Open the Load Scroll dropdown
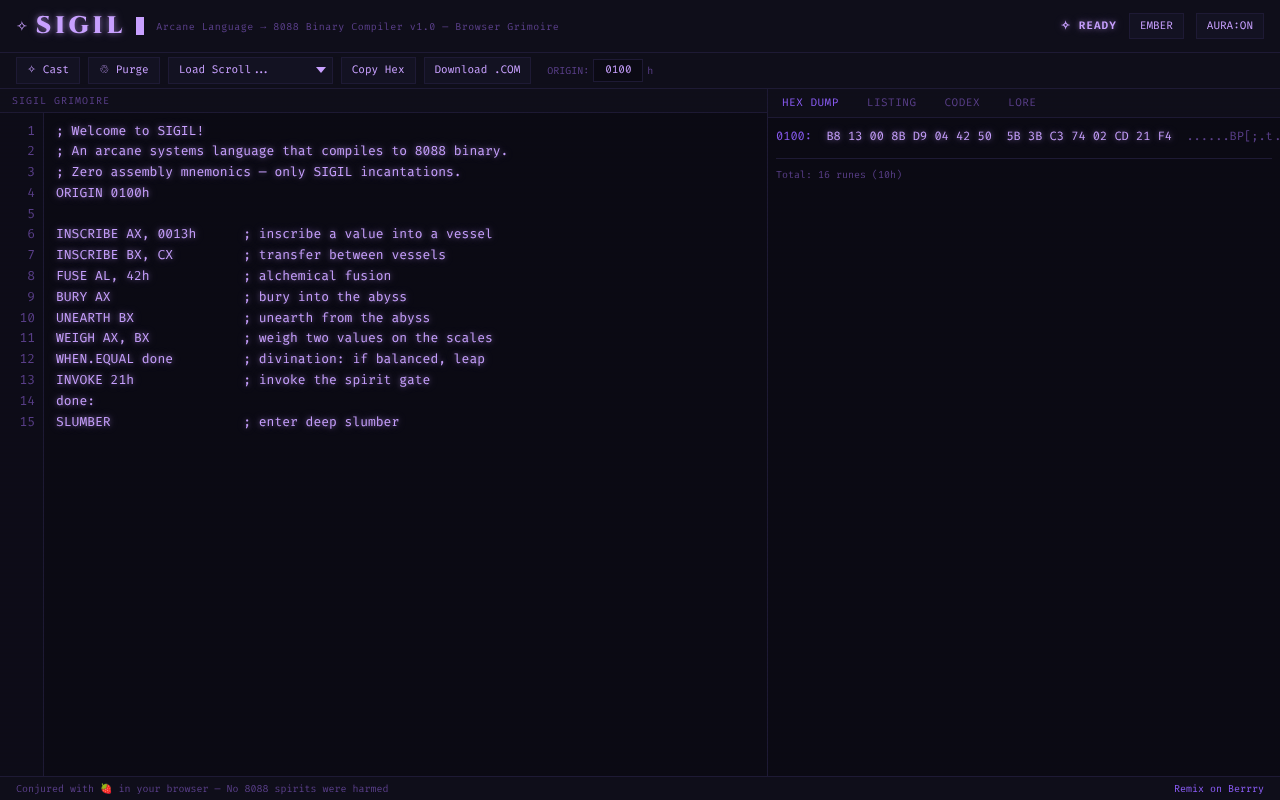 tap(250, 70)
